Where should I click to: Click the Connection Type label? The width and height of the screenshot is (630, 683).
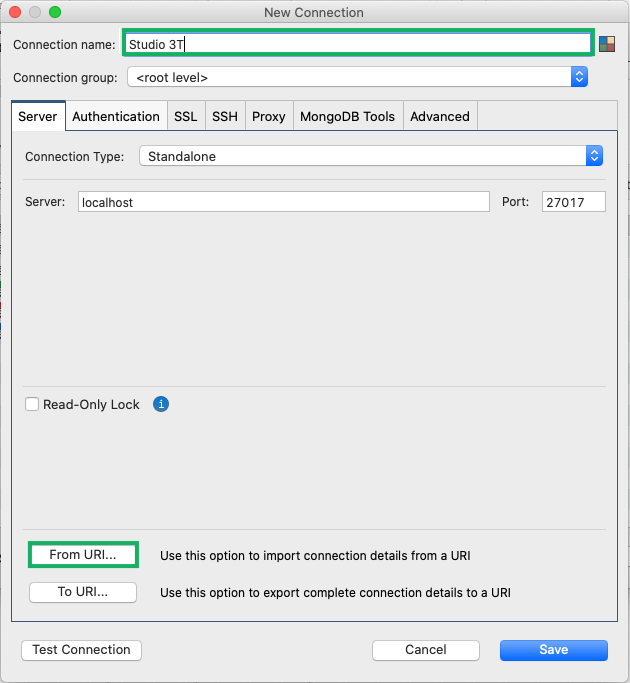(75, 157)
